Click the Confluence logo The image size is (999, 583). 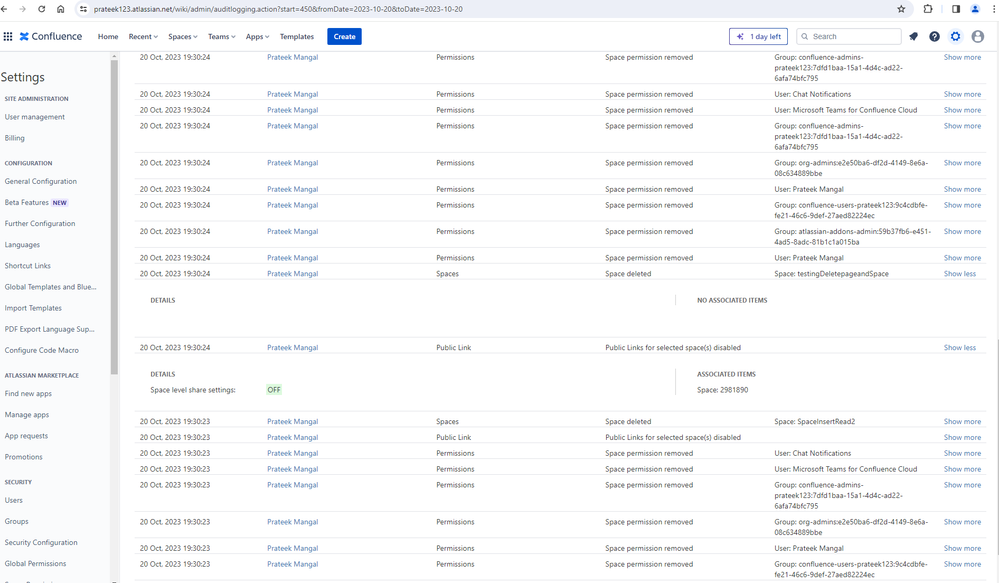tap(51, 36)
